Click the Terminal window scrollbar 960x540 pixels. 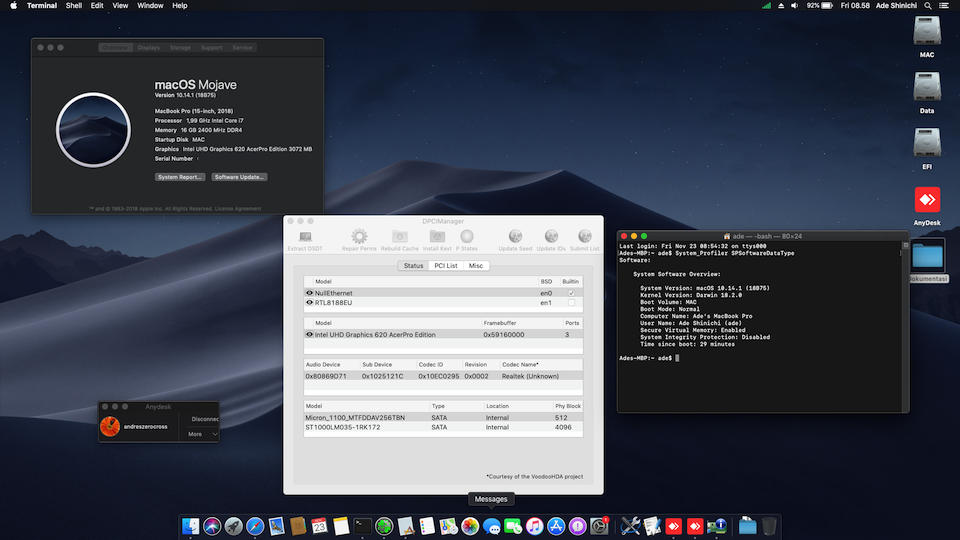(906, 327)
